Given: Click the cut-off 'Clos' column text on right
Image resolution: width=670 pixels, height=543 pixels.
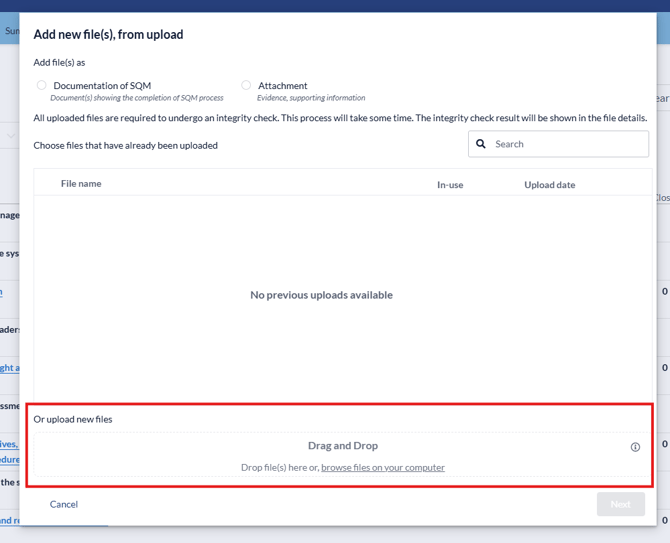Looking at the screenshot, I should point(662,198).
